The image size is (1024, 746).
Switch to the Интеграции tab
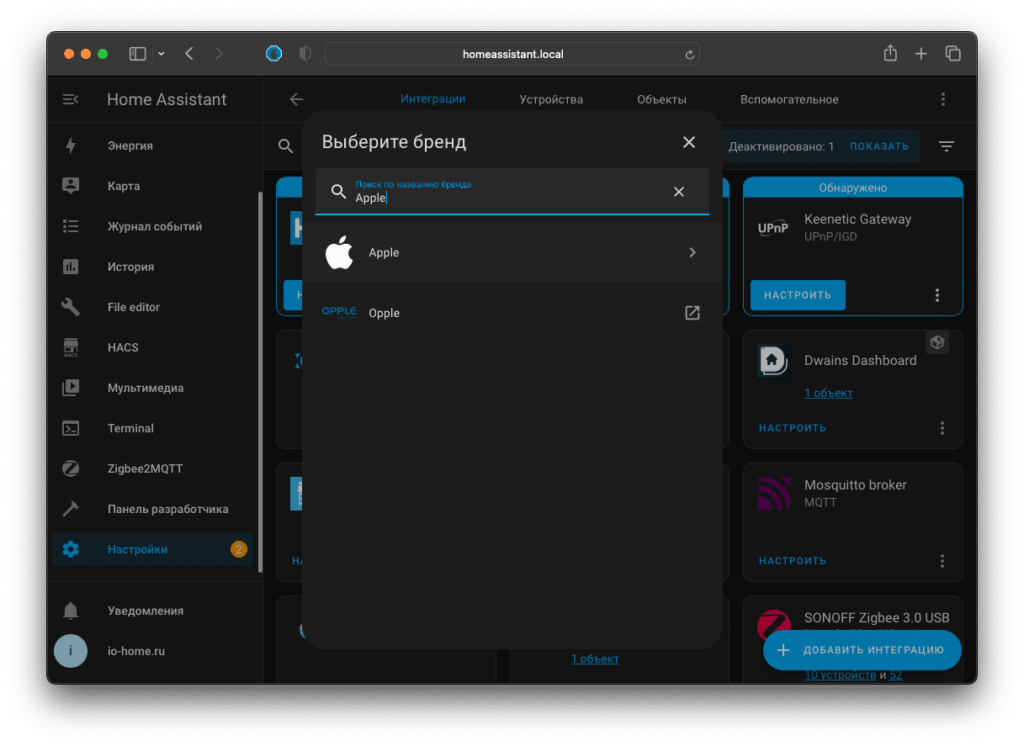tap(433, 99)
